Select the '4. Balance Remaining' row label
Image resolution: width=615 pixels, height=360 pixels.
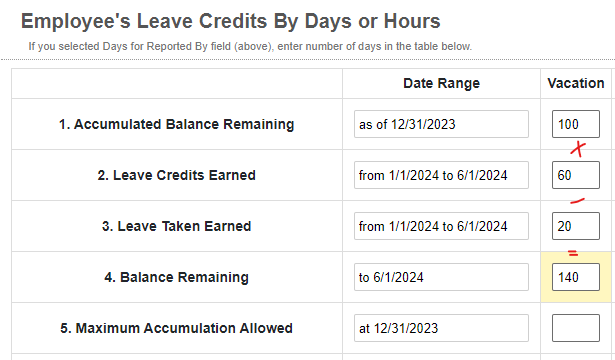[x=176, y=277]
